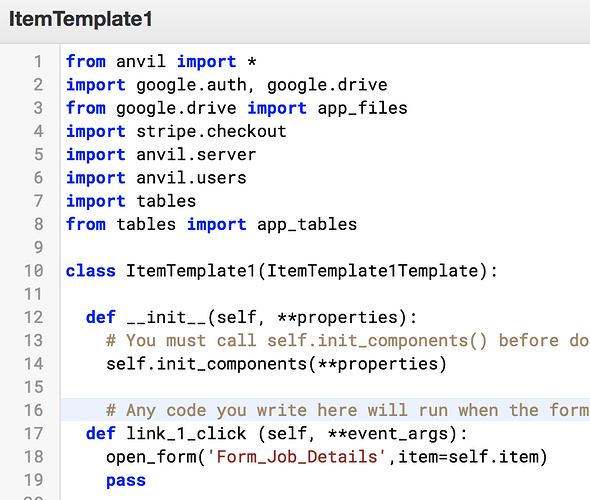Click the highlighted 'Any code you write' comment

347,410
